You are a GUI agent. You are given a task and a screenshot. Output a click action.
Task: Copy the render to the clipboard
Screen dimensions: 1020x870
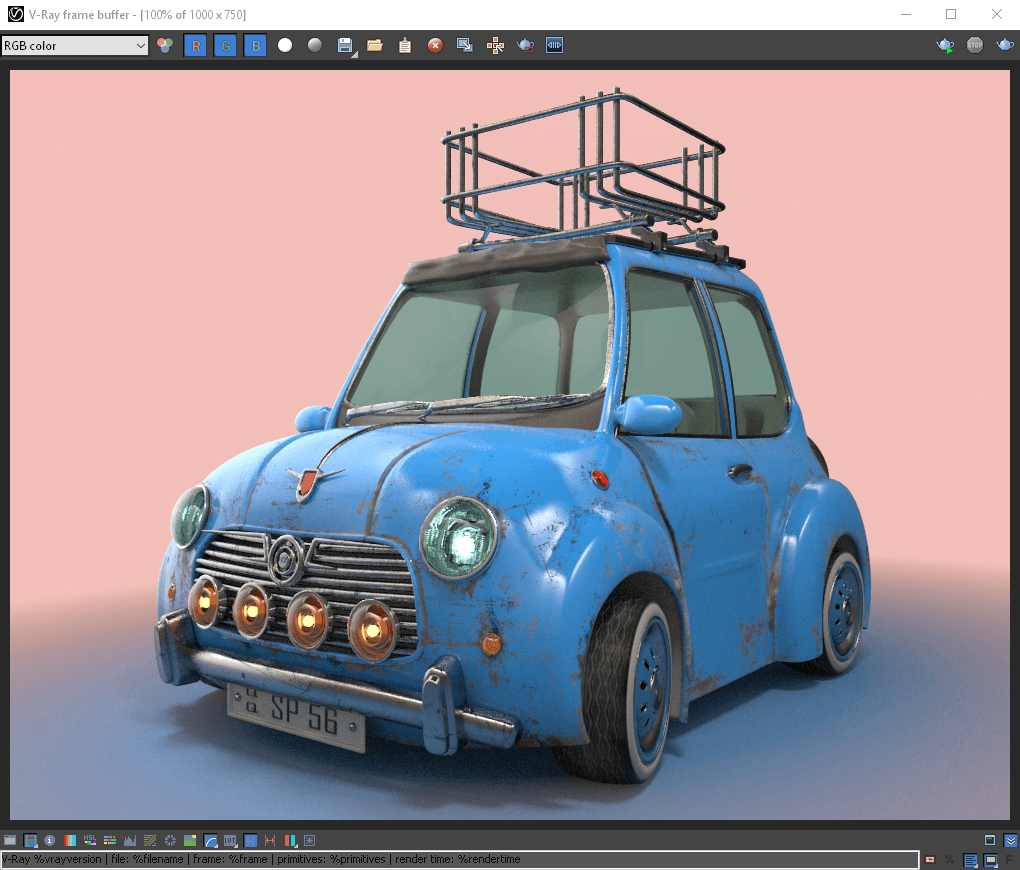click(x=405, y=44)
